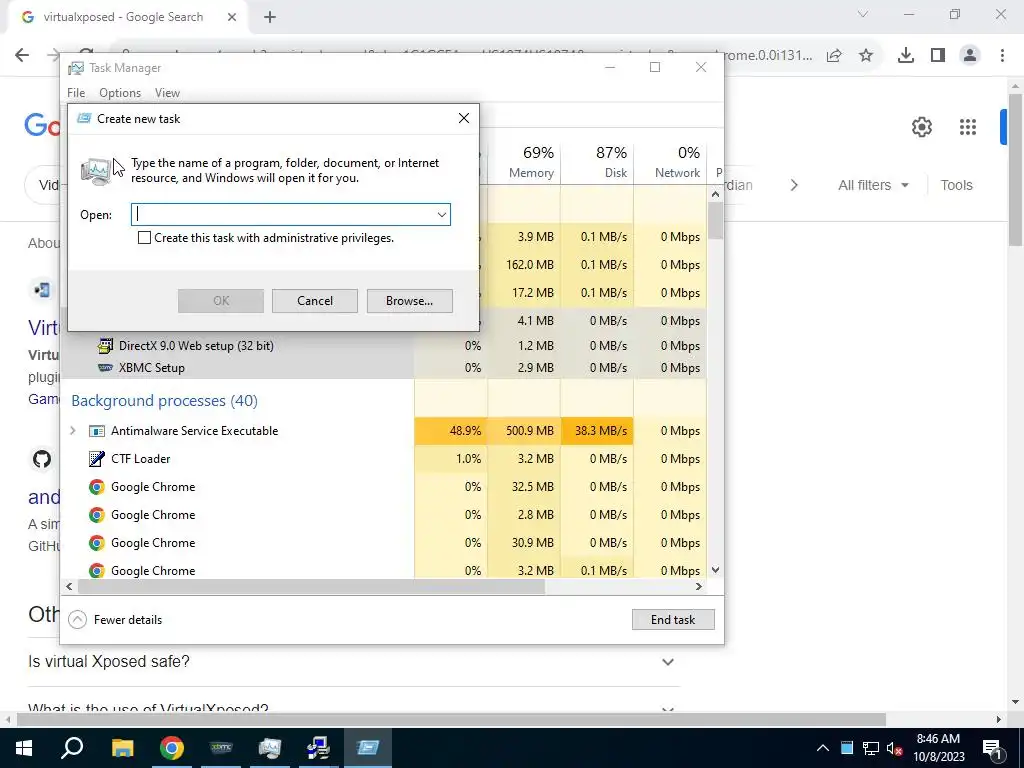This screenshot has height=768, width=1024.
Task: Select the Antimalware Service Executable icon
Action: [97, 431]
